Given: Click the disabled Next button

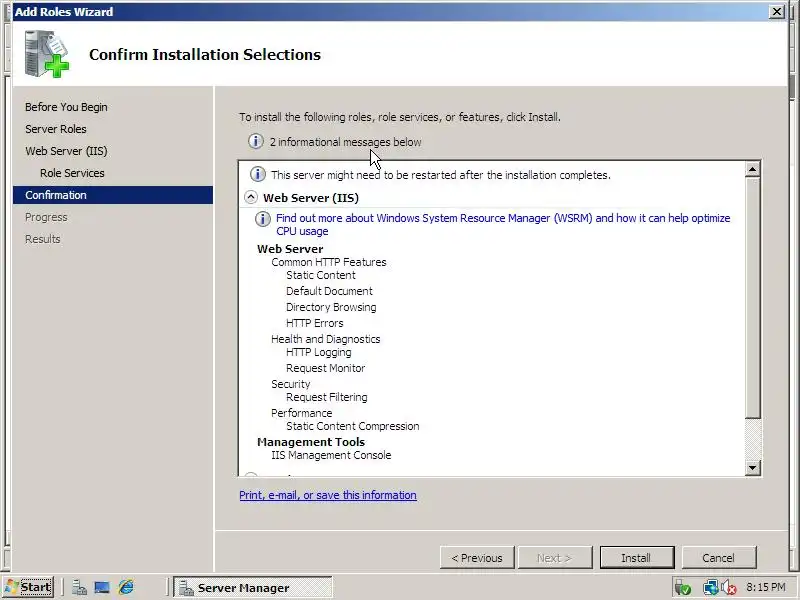Looking at the screenshot, I should [x=555, y=558].
